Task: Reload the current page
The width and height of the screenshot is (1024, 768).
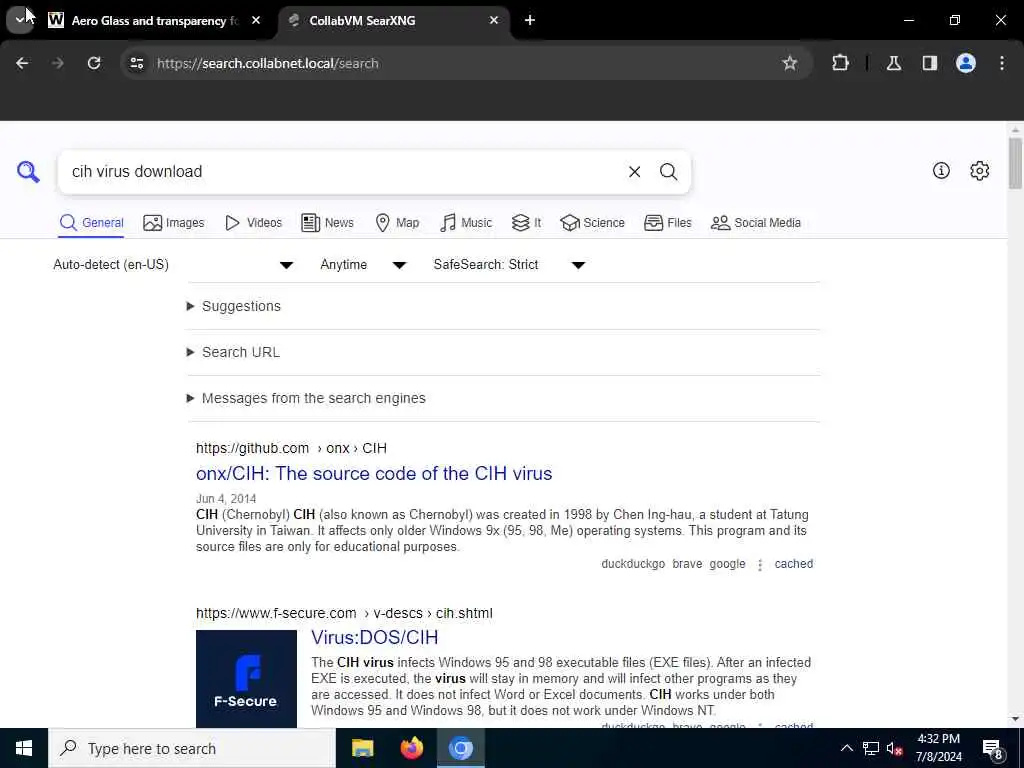Action: [x=94, y=63]
